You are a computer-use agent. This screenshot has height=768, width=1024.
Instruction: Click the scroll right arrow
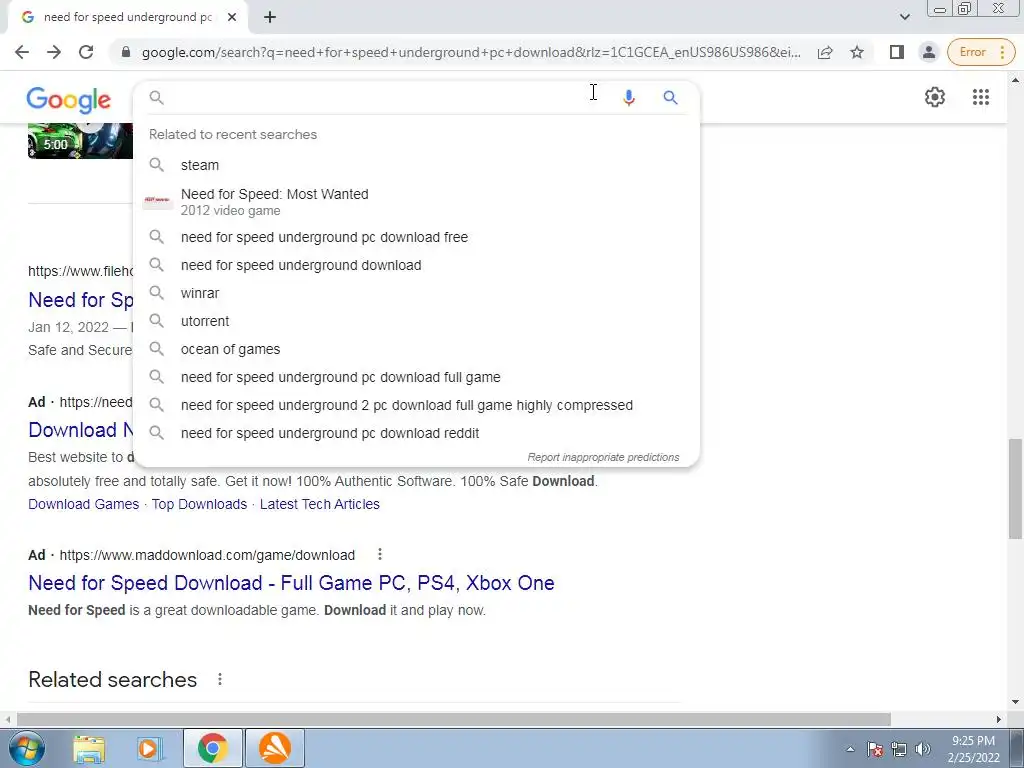pos(999,719)
